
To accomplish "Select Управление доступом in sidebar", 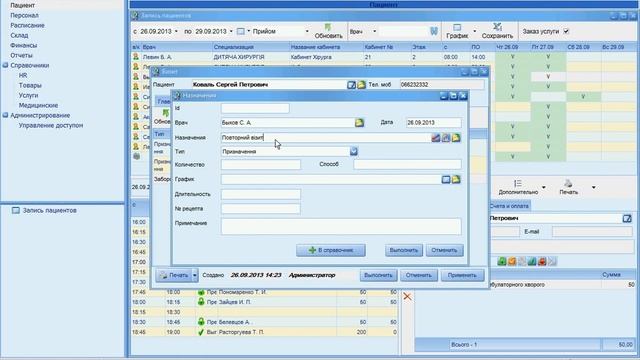I will coord(51,126).
